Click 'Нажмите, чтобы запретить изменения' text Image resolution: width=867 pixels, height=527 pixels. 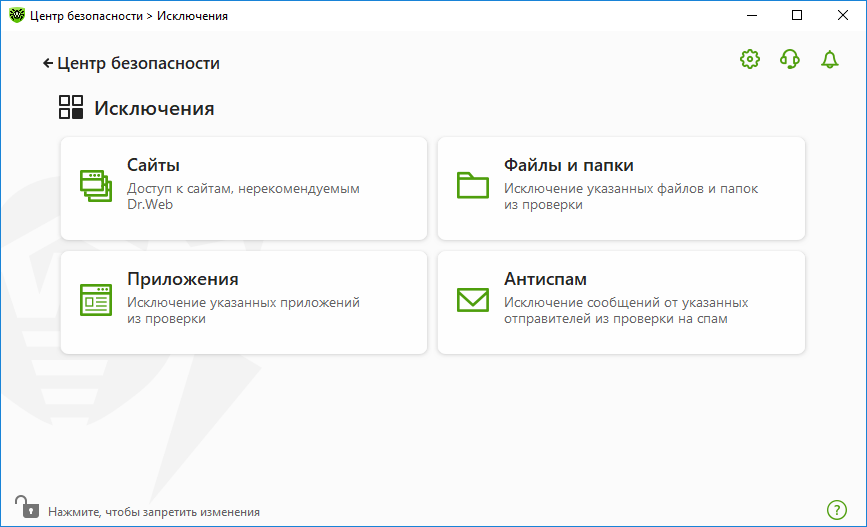click(x=154, y=512)
